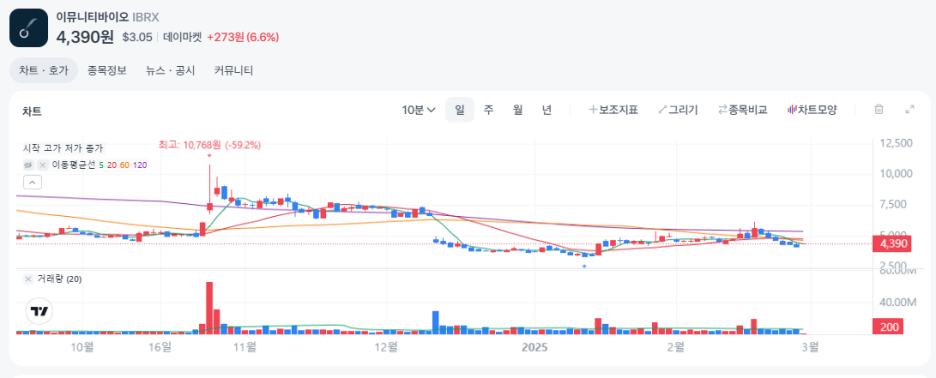This screenshot has width=936, height=378.
Task: Add an indicator with 보조지표
Action: [x=614, y=110]
